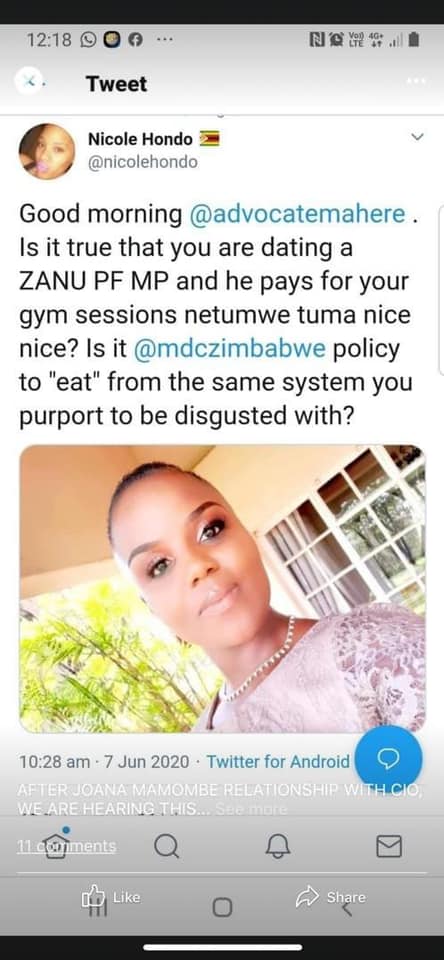Share the Facebook post
444x960 pixels.
(x=331, y=898)
